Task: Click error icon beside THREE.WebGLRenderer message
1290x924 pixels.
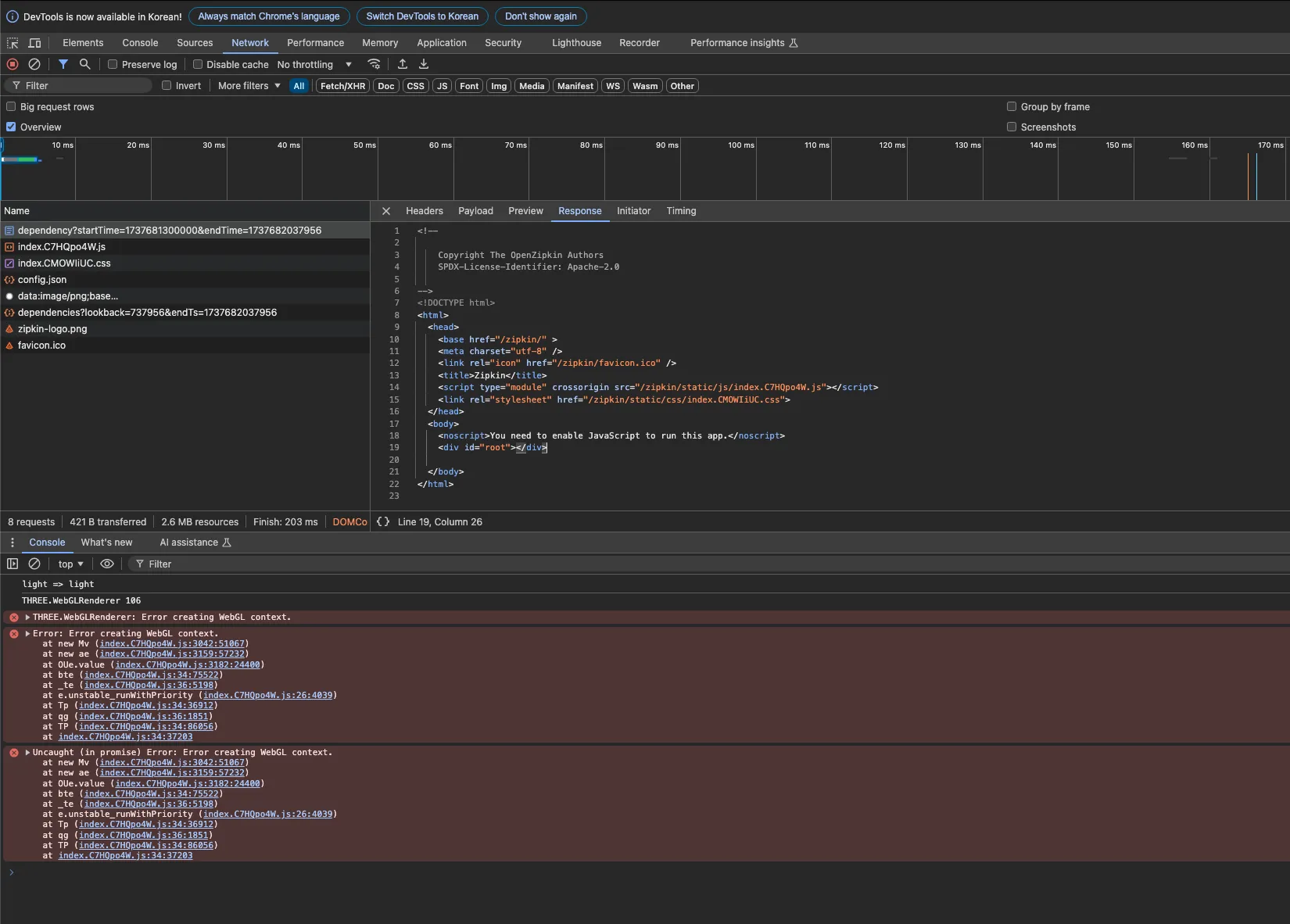Action: pos(14,618)
